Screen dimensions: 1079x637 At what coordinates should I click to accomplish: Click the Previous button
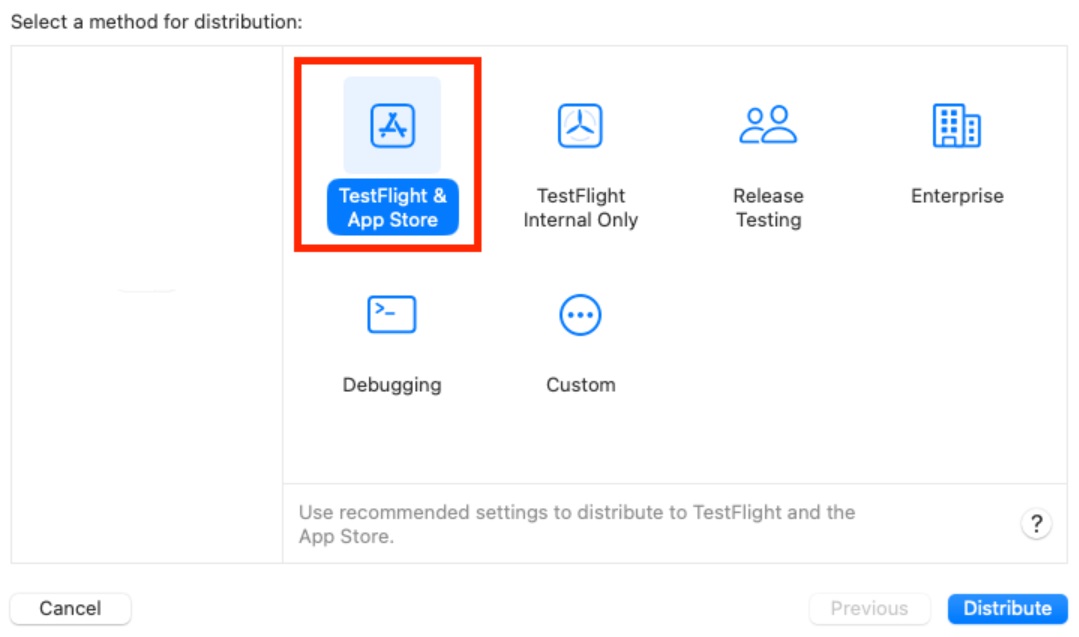pyautogui.click(x=869, y=608)
